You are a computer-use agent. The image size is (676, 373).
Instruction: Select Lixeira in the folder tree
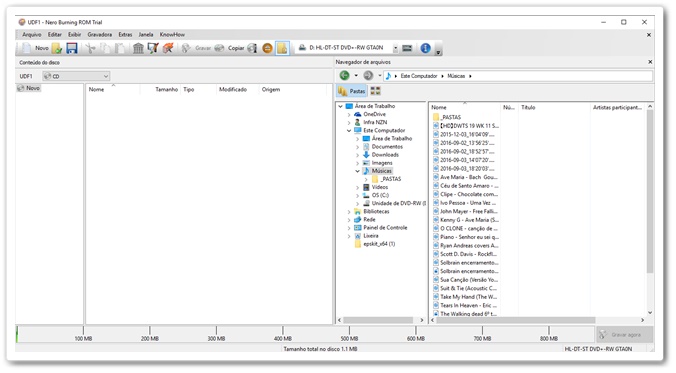click(371, 236)
